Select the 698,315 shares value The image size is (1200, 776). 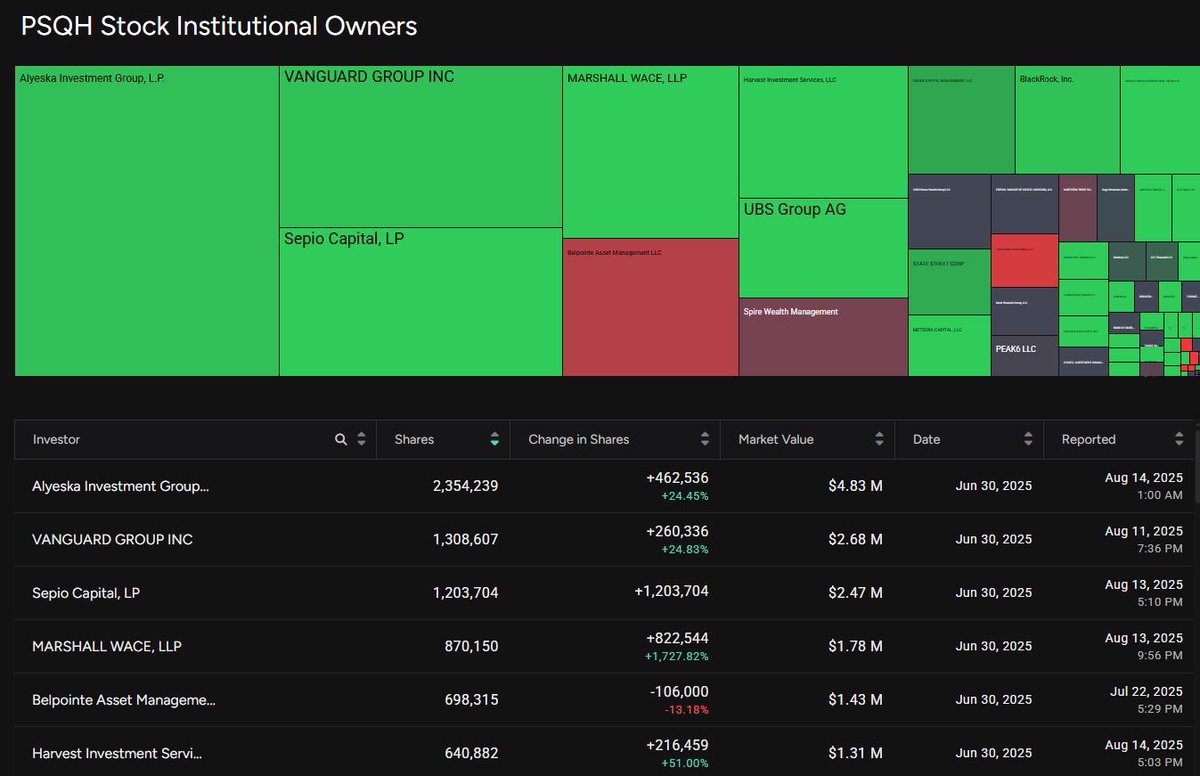[x=471, y=700]
